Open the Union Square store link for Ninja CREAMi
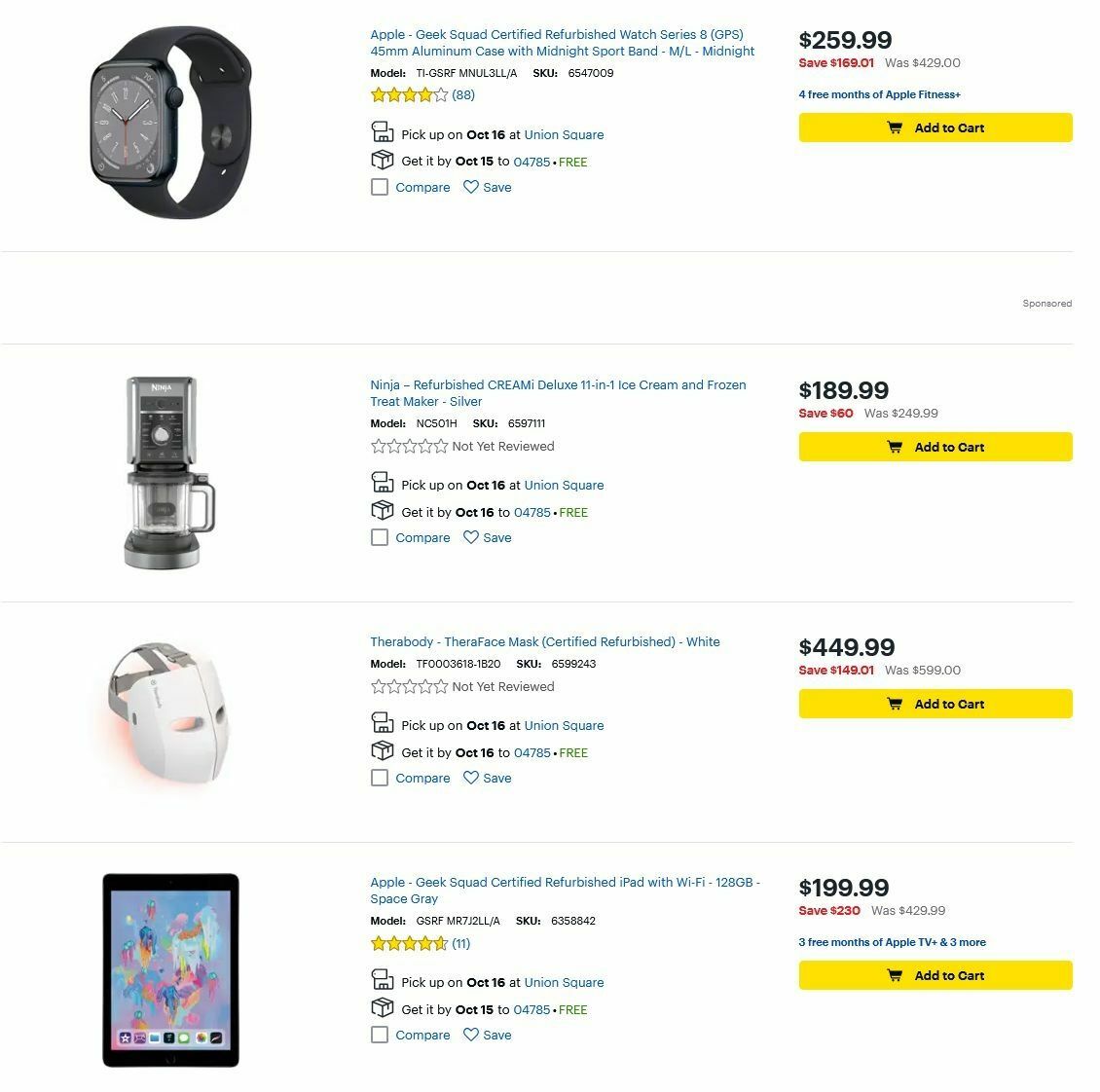The height and width of the screenshot is (1092, 1100). tap(564, 485)
